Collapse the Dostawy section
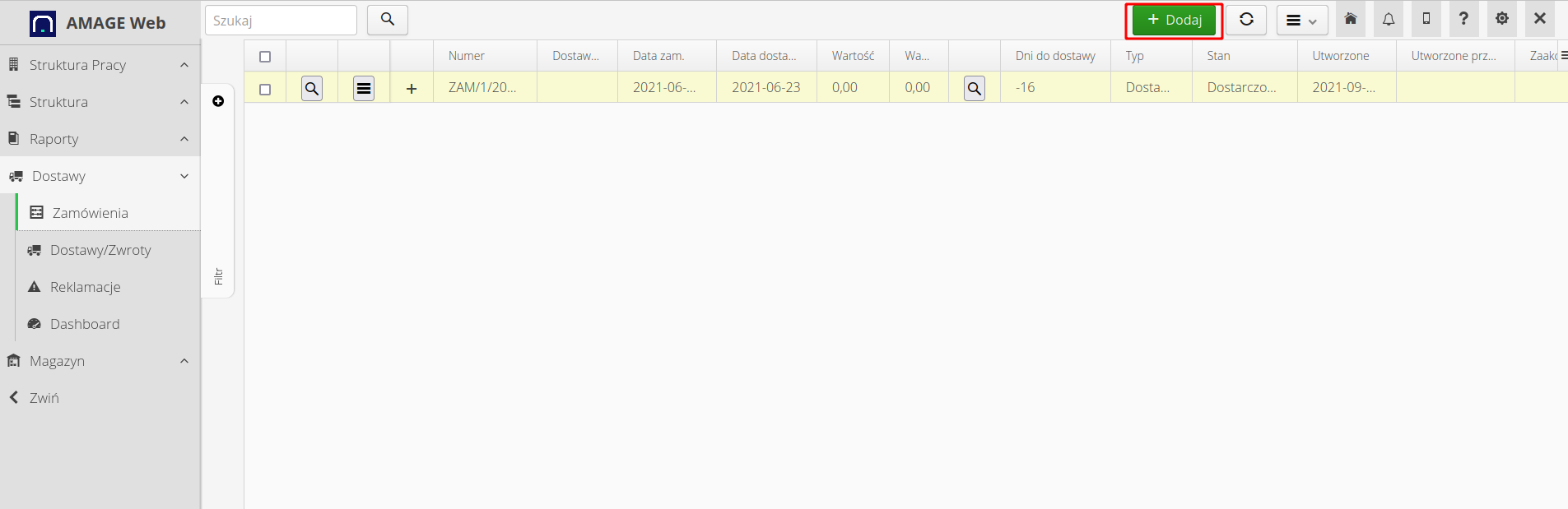Viewport: 1568px width, 509px height. (x=99, y=176)
